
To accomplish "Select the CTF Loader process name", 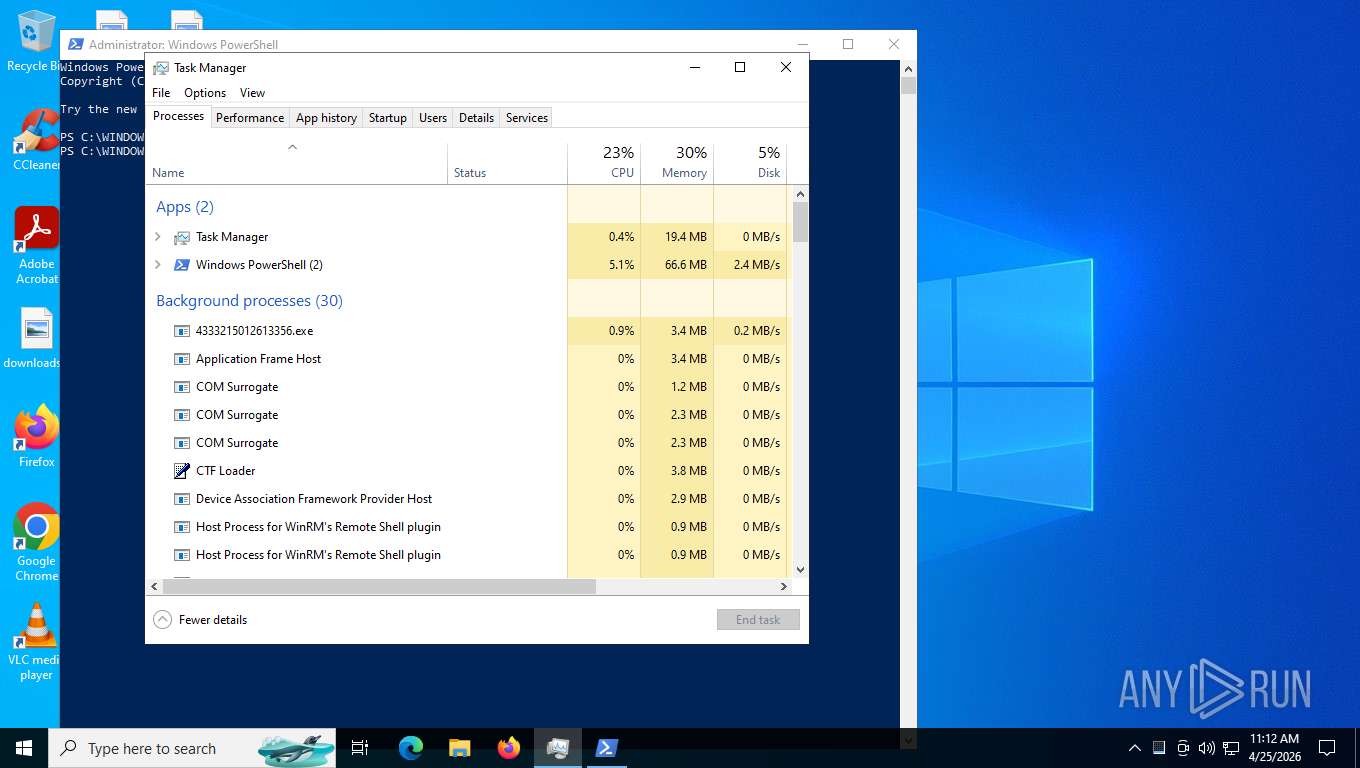I will tap(226, 471).
